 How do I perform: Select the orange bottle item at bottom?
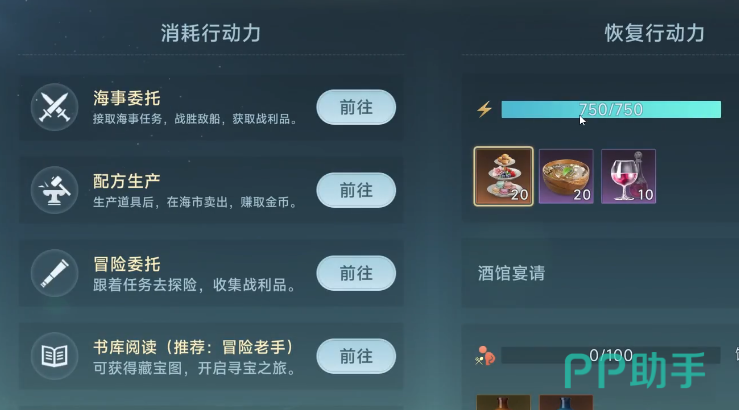pos(503,402)
